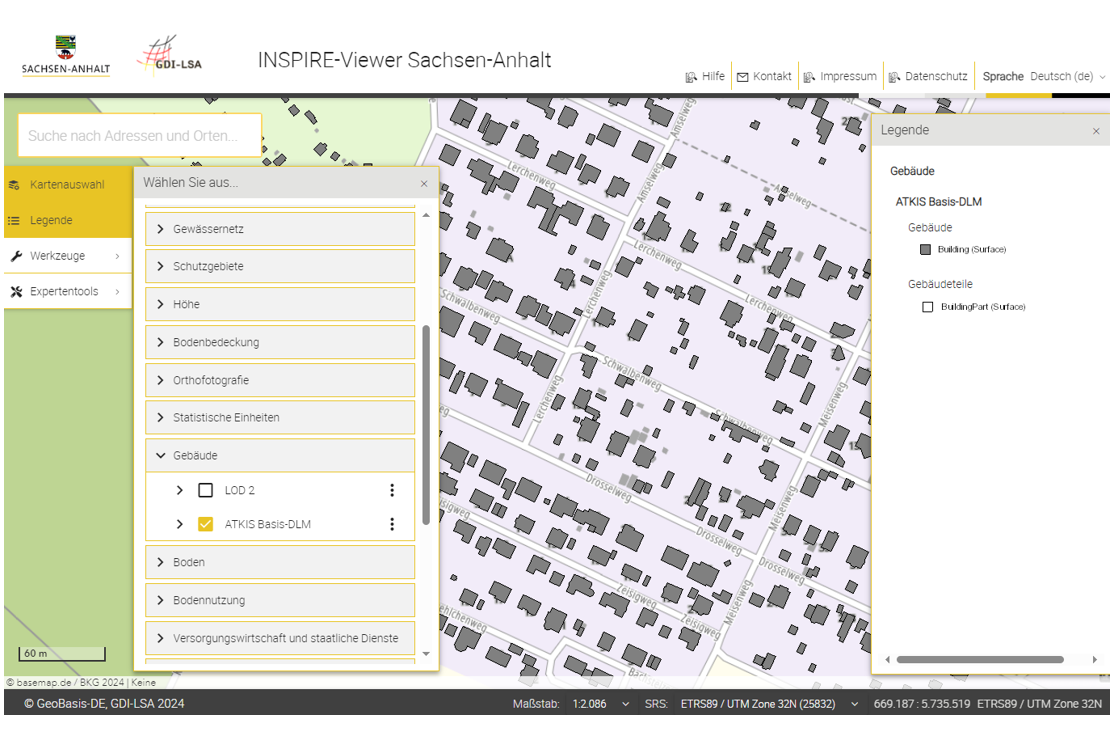Collapse the Gebäude category
This screenshot has width=1114, height=742.
pos(161,456)
